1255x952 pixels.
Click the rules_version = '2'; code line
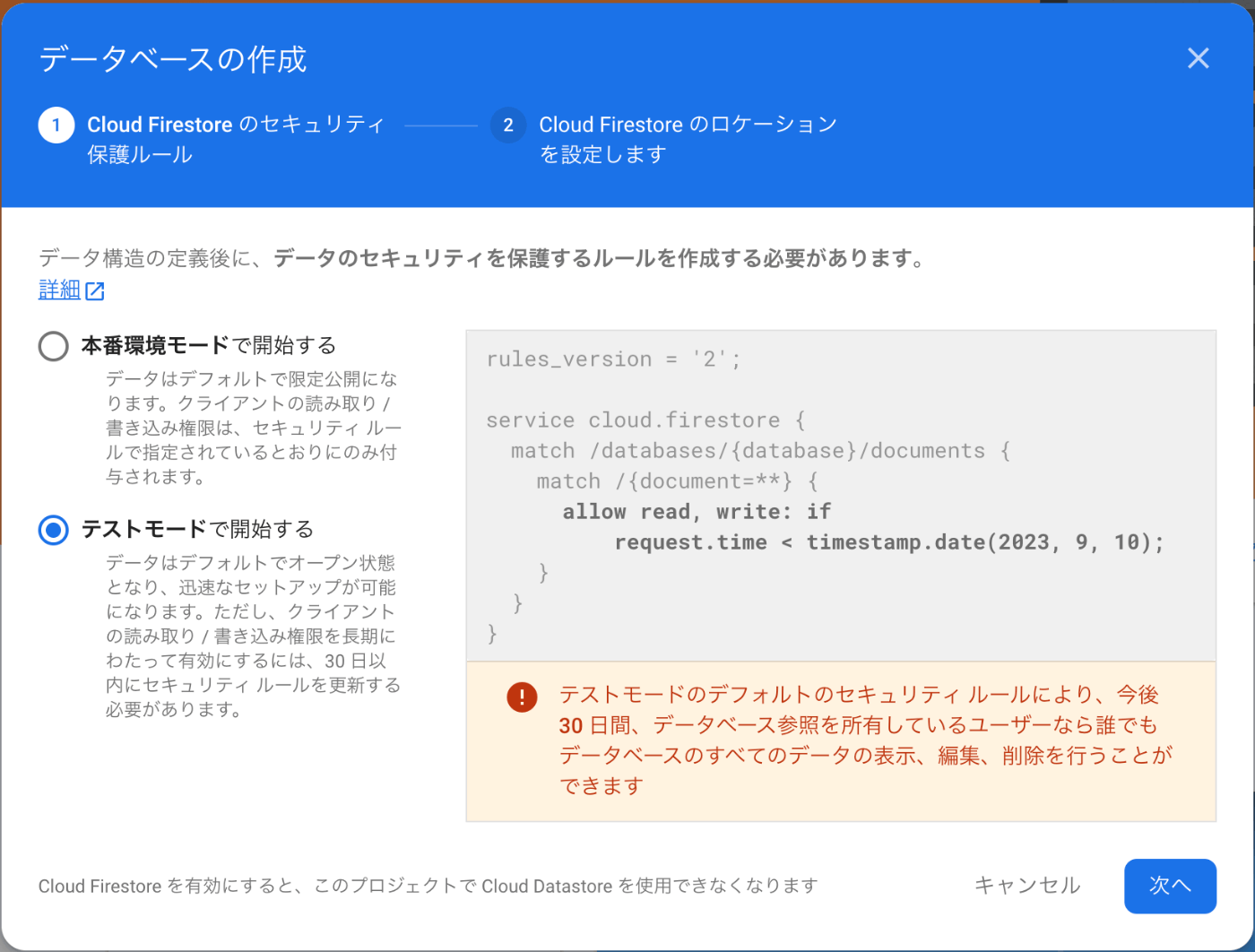(x=614, y=359)
